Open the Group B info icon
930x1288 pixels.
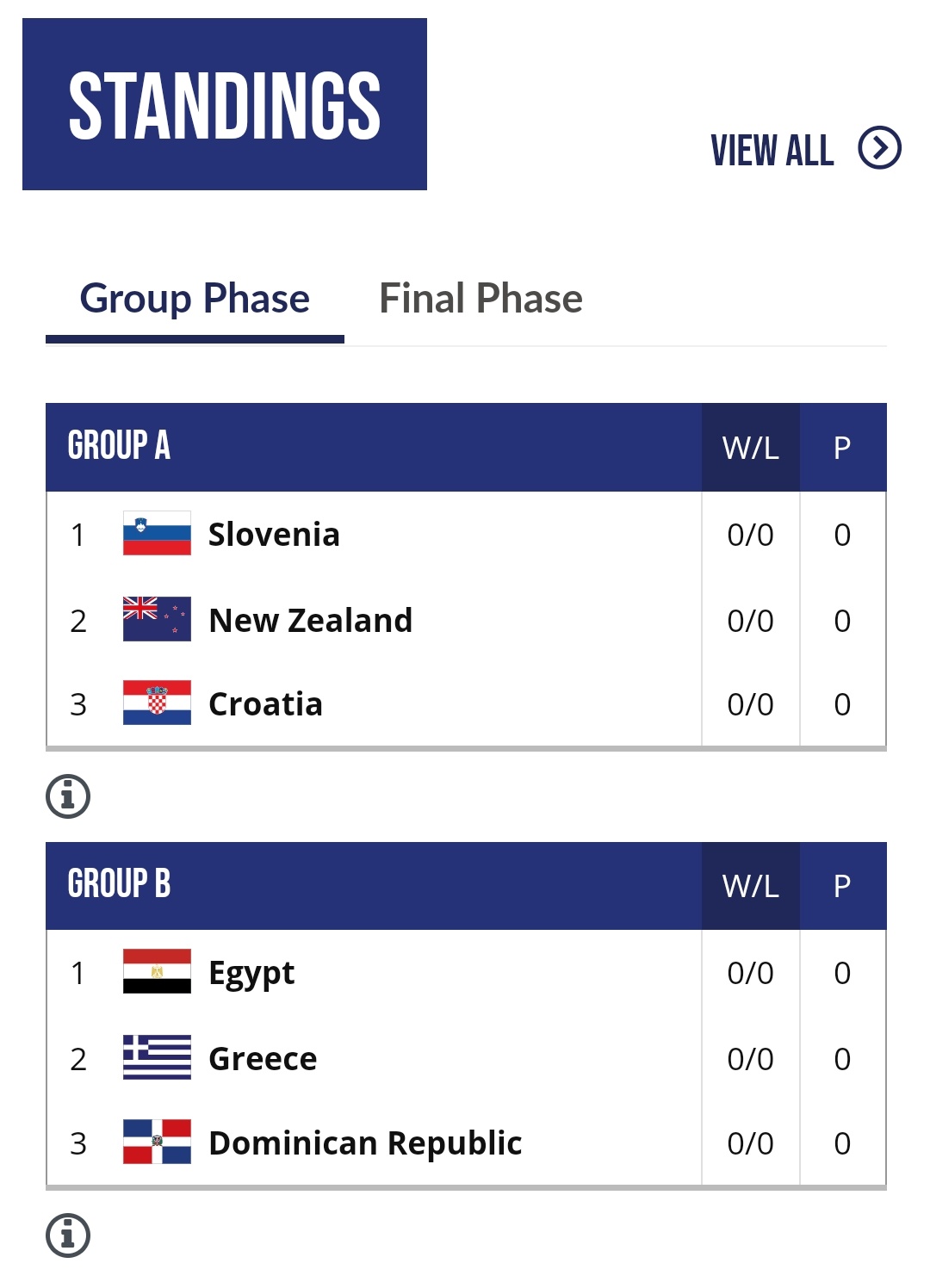click(68, 1235)
